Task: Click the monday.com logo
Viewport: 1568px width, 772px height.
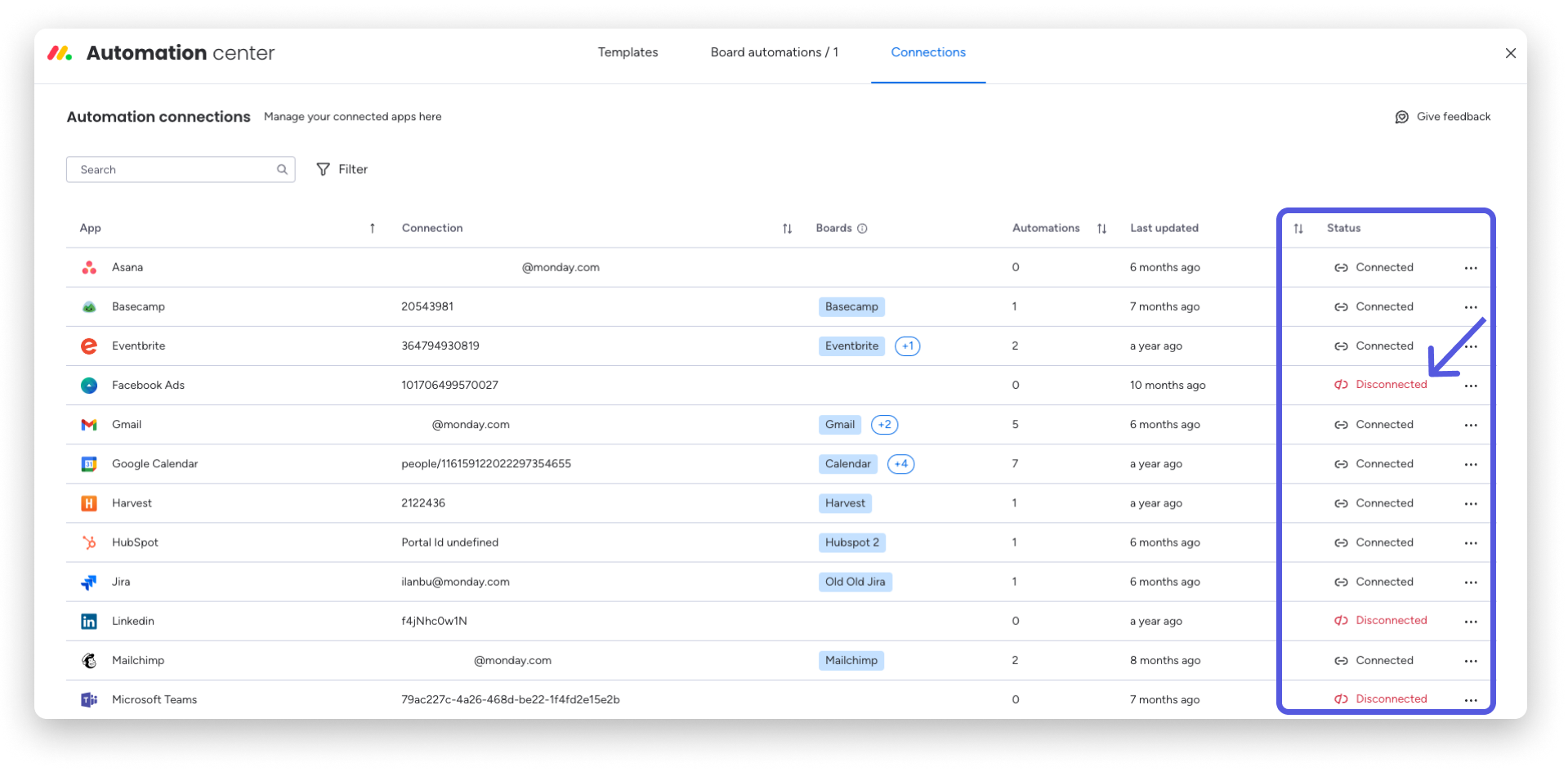Action: 60,52
